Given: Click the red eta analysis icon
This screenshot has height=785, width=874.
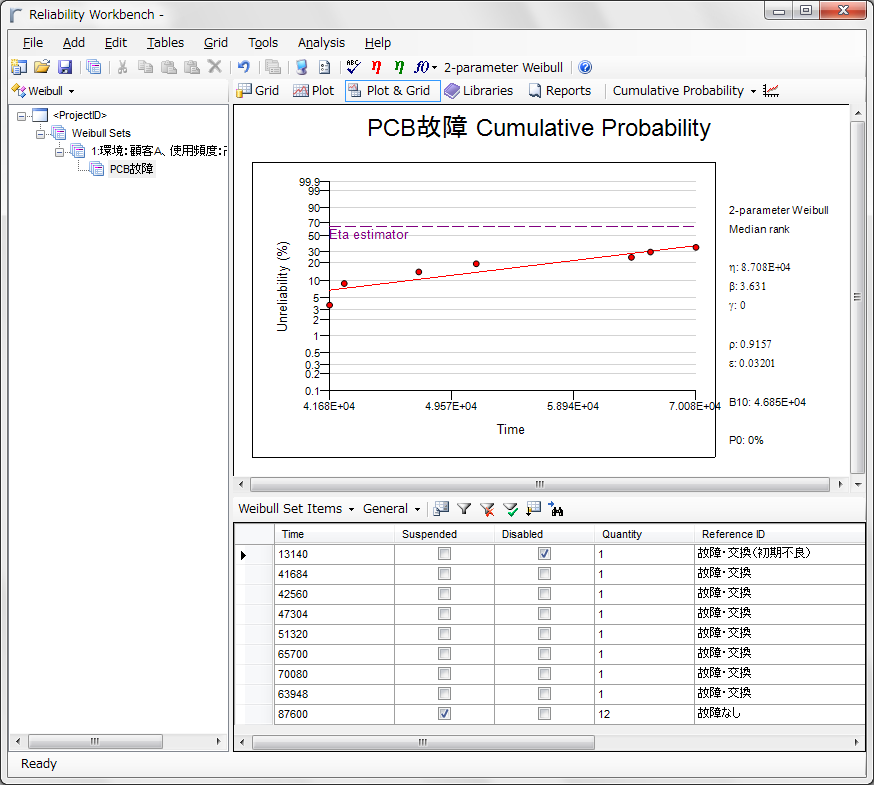Looking at the screenshot, I should pos(376,67).
